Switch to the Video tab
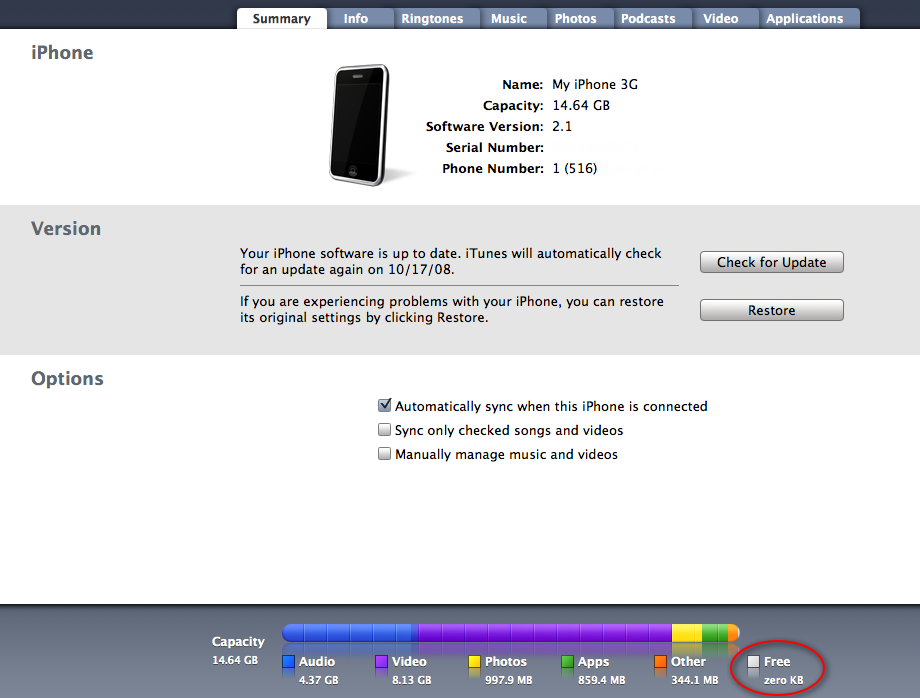920x698 pixels. click(721, 18)
